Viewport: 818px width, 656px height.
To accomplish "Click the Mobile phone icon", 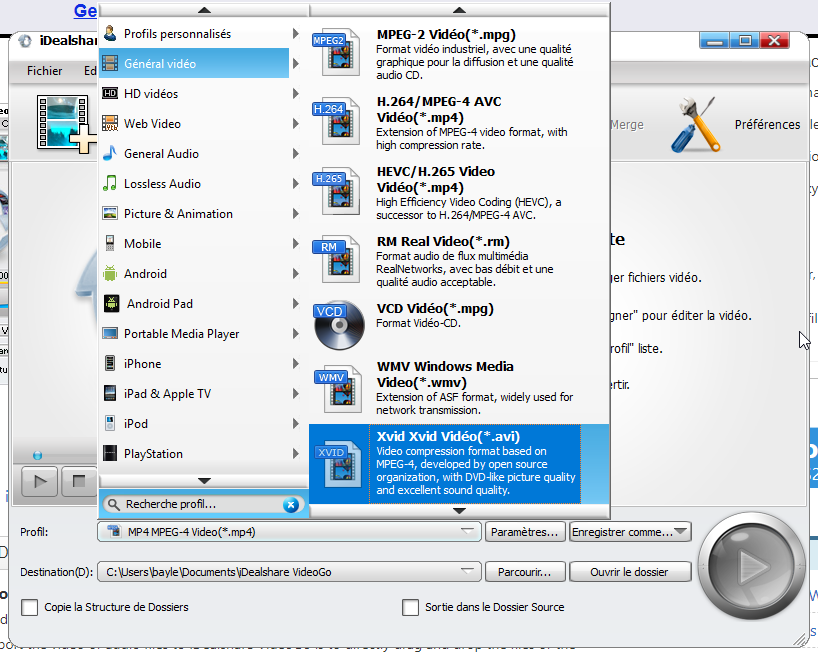I will pyautogui.click(x=110, y=244).
